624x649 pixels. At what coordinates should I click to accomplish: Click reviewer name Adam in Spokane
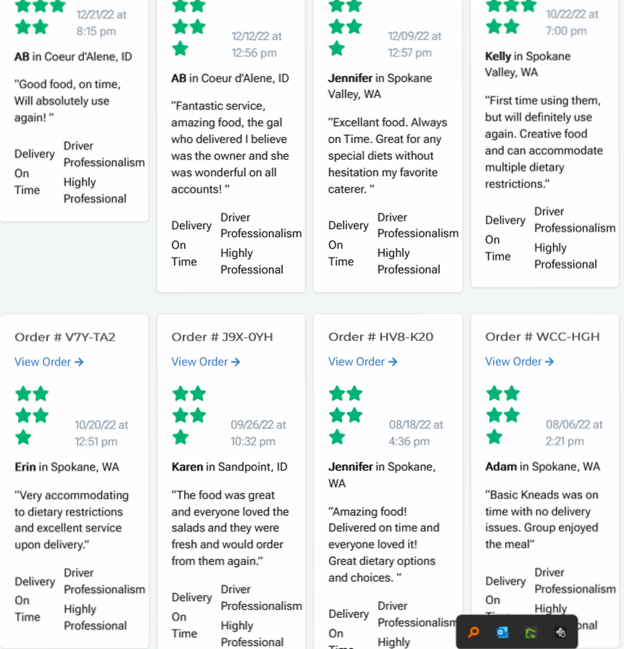click(x=501, y=467)
